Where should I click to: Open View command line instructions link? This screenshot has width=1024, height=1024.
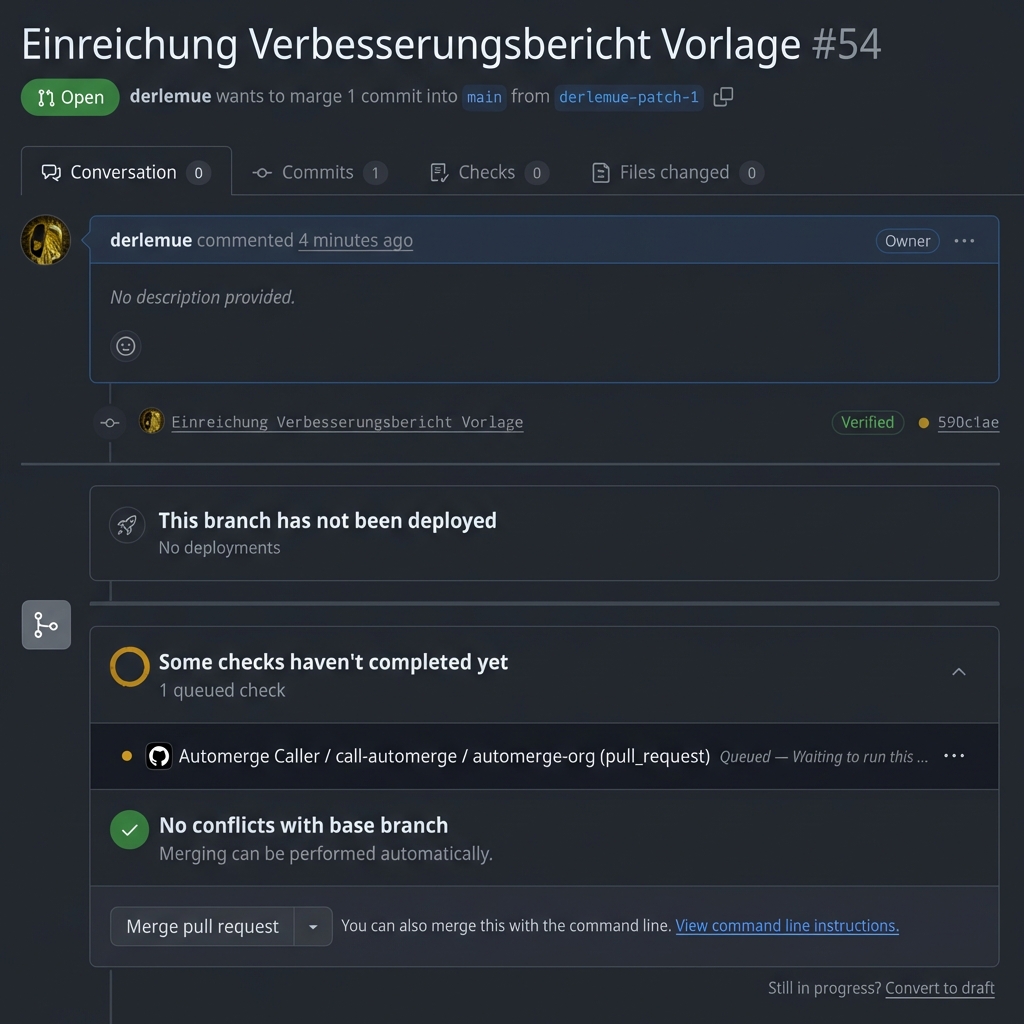click(x=787, y=925)
